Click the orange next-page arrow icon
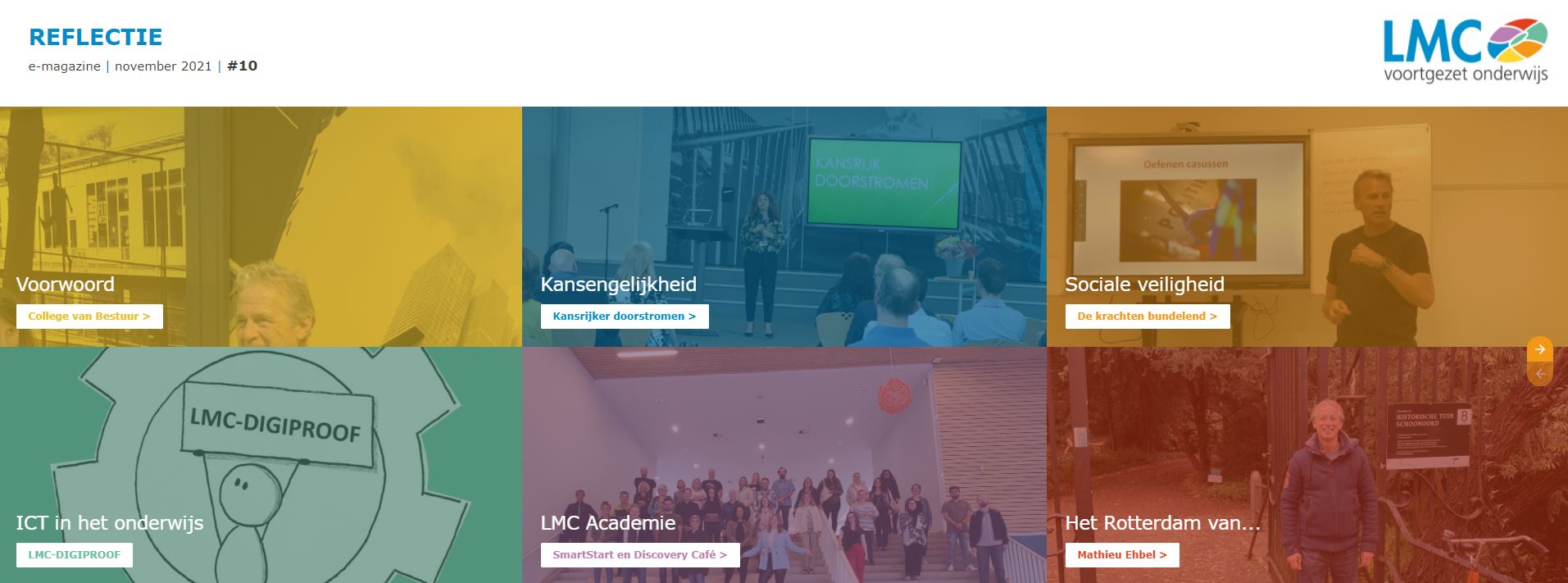Viewport: 1568px width, 583px height. tap(1539, 349)
